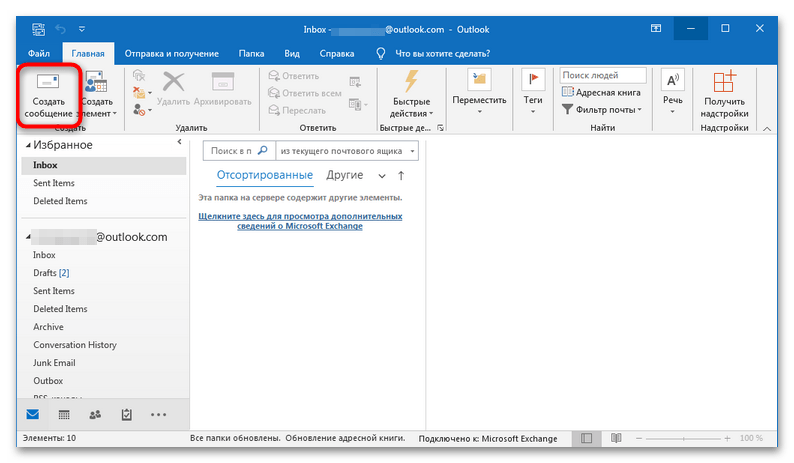Click the Microsoft Exchange details link
Screen dimensions: 794x463
(x=301, y=220)
